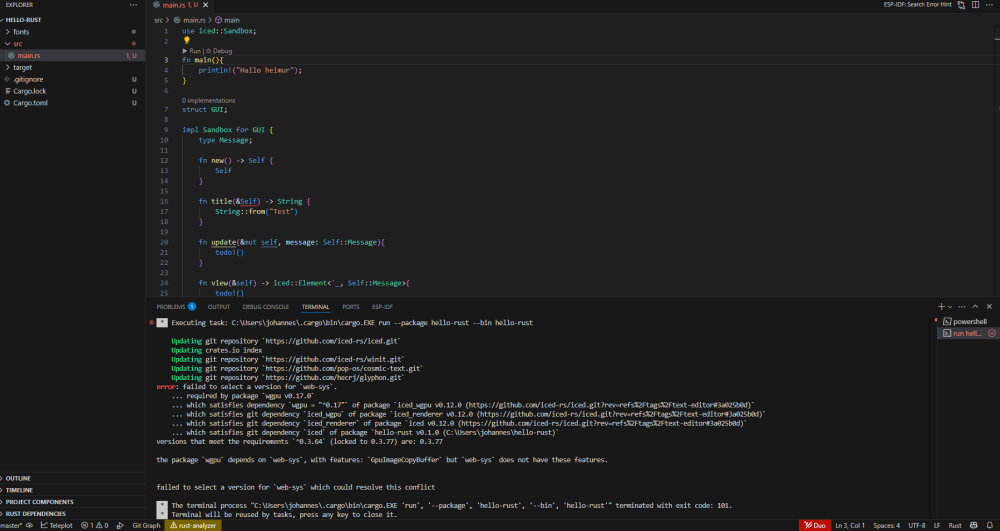Expand the OUTLINE section

pos(18,478)
